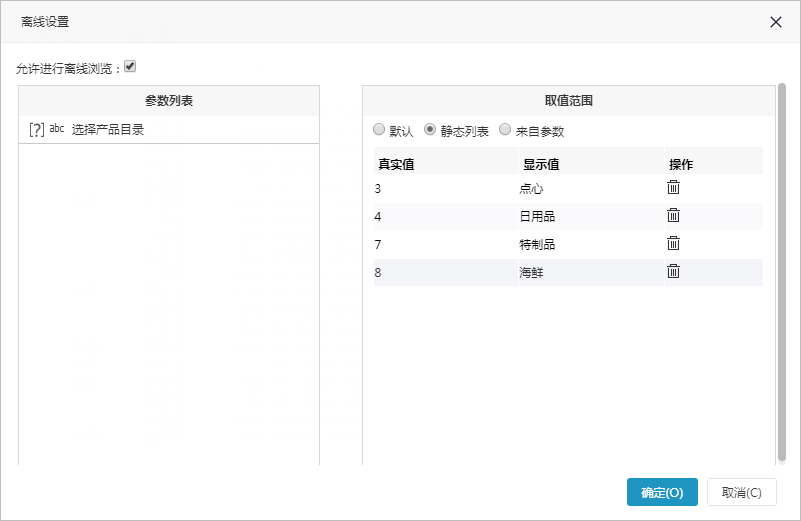This screenshot has width=801, height=521.
Task: Confirm with the 确定(O) button
Action: (x=662, y=492)
